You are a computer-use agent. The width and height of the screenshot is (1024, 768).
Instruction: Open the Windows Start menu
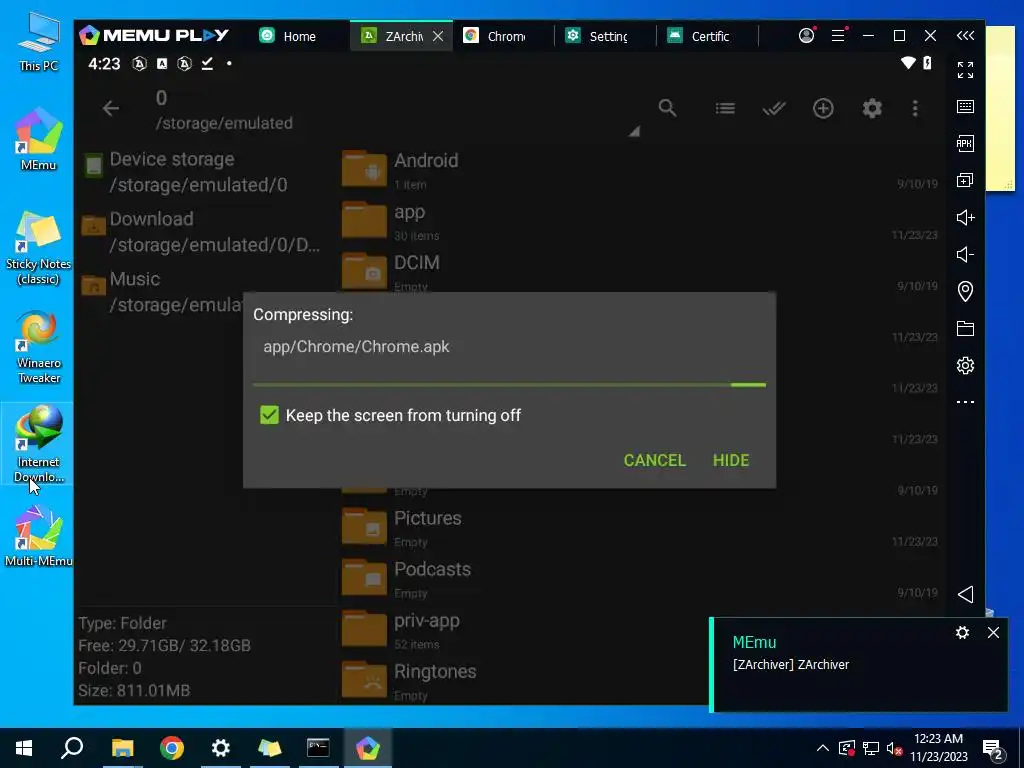24,748
